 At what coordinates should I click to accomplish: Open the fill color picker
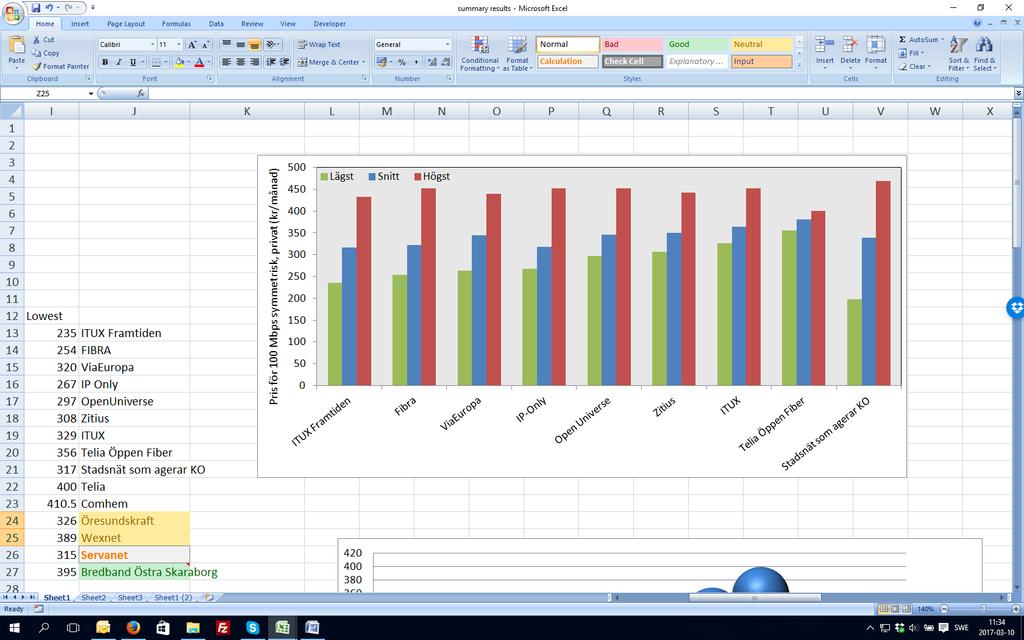pos(189,62)
